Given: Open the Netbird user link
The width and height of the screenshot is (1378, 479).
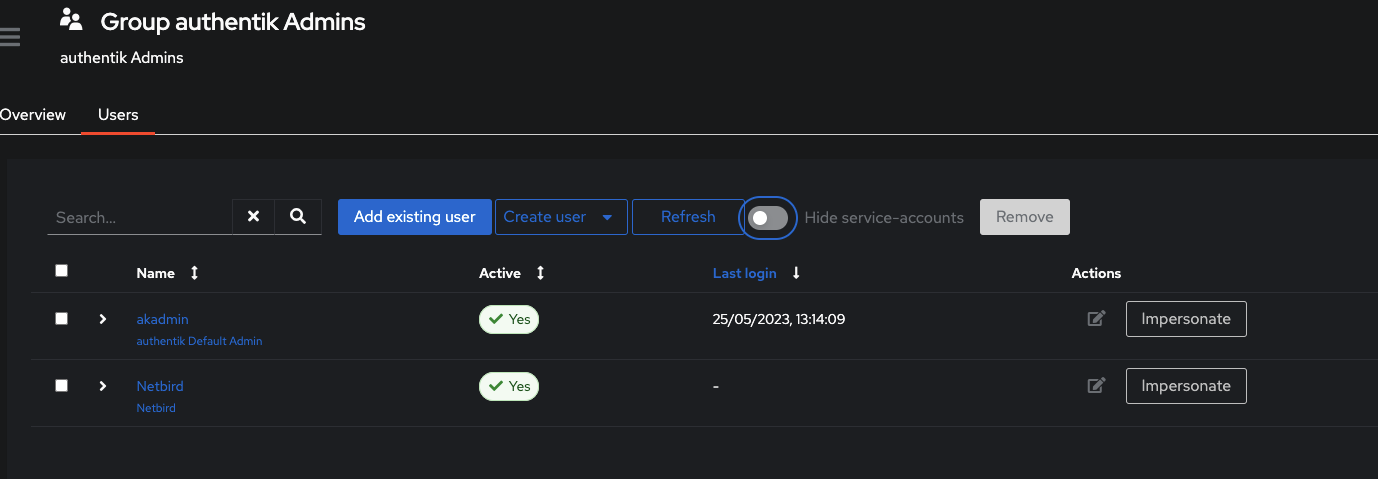Looking at the screenshot, I should (160, 386).
